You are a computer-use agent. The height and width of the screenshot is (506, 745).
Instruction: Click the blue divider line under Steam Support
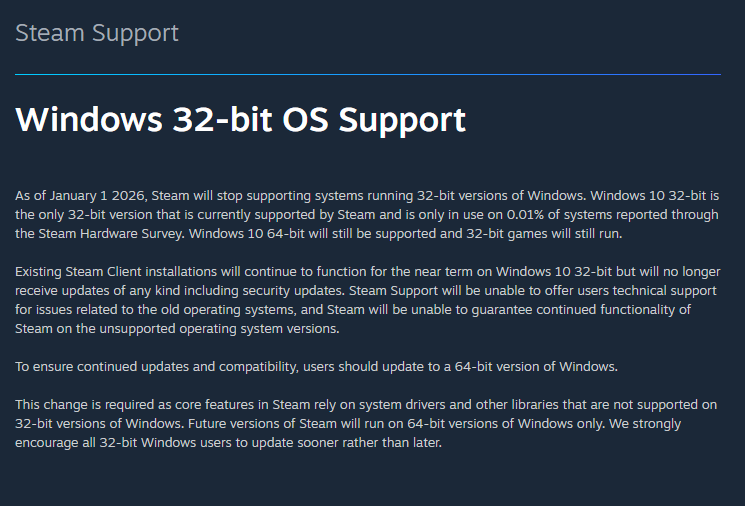tap(368, 74)
